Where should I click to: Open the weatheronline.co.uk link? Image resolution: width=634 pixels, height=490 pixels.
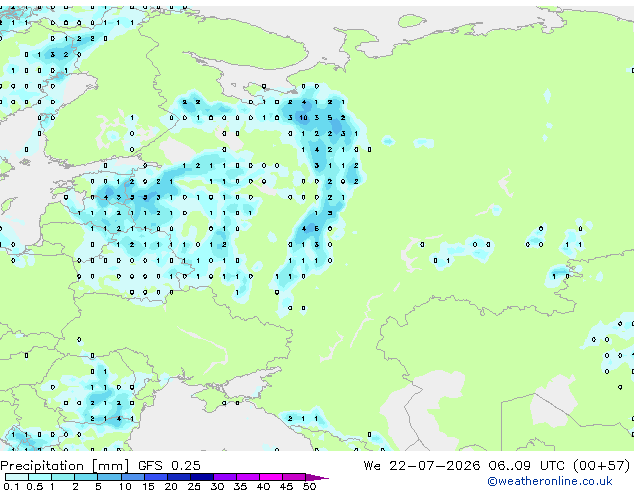point(550,481)
